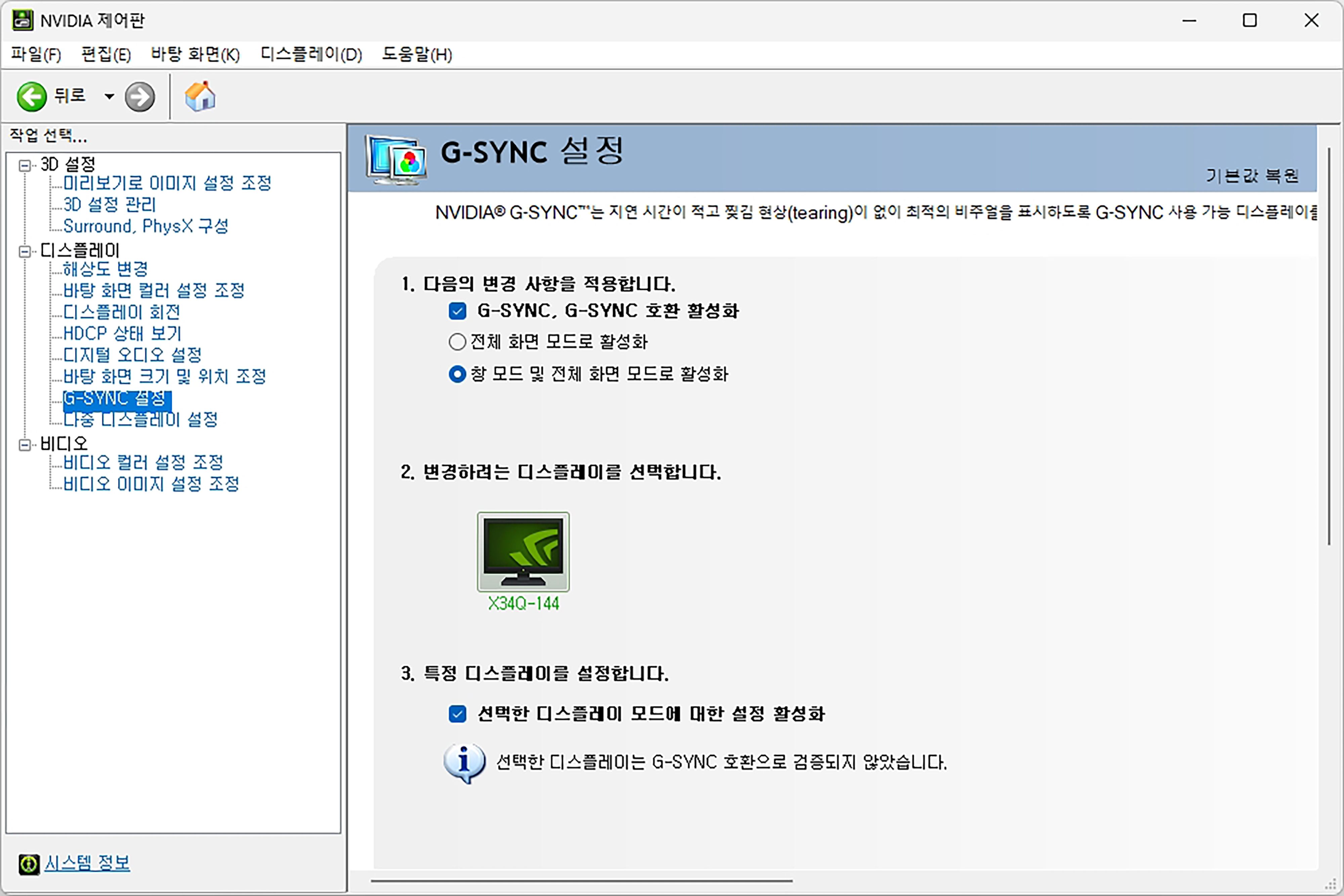Image resolution: width=1344 pixels, height=896 pixels.
Task: Click the NVIDIA title bar app icon
Action: point(22,20)
